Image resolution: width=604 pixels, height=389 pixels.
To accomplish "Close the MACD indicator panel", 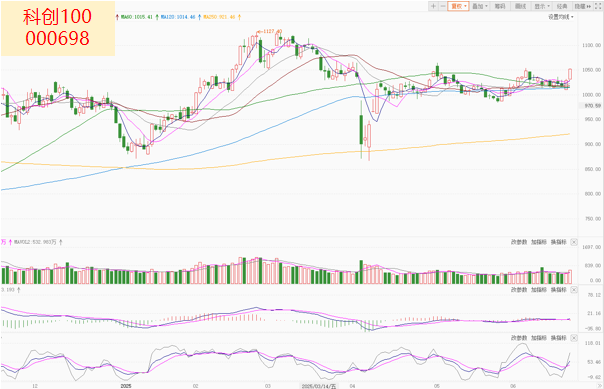I will (x=574, y=290).
